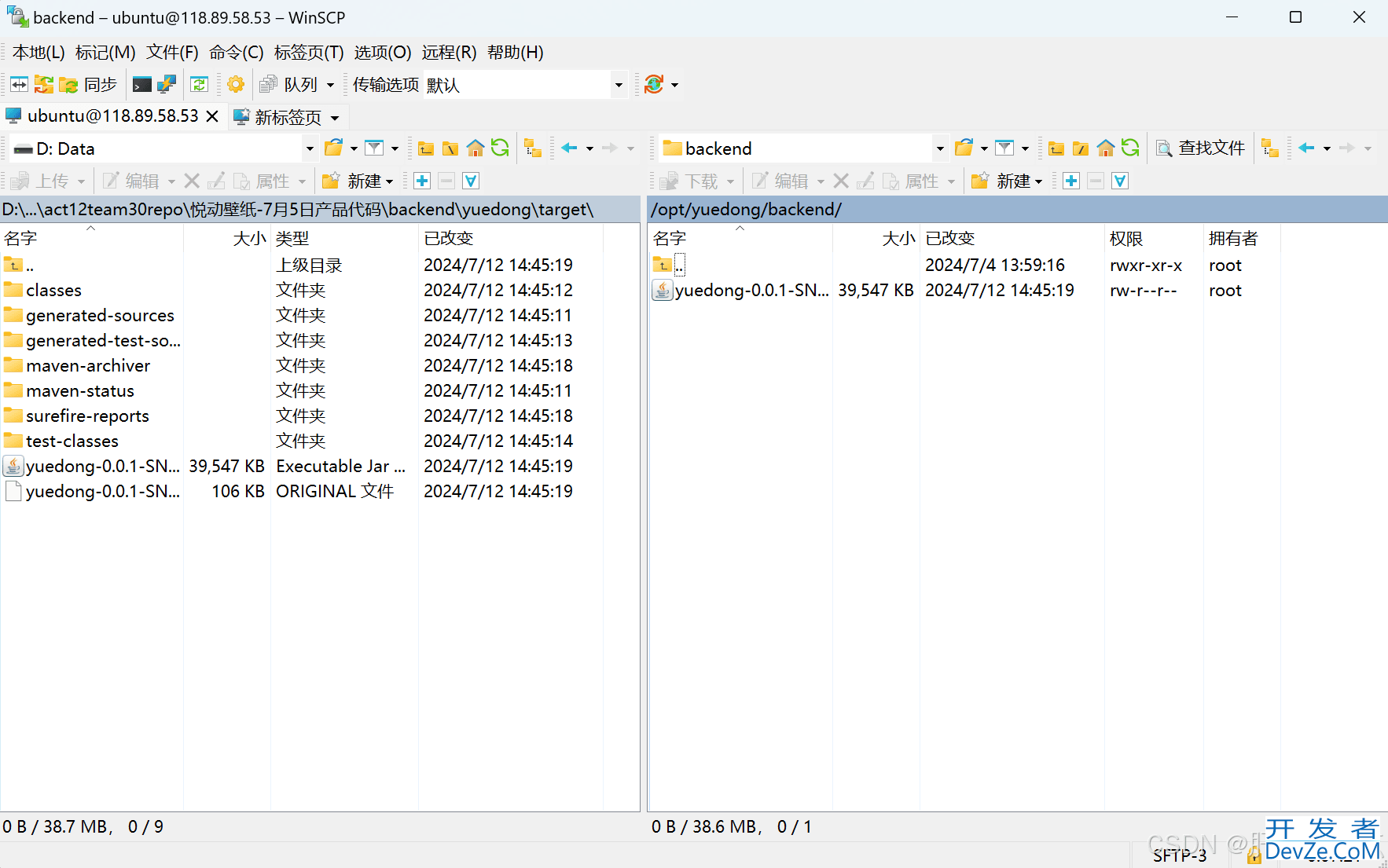
Task: Open the 帮助(H) menu
Action: [x=515, y=53]
